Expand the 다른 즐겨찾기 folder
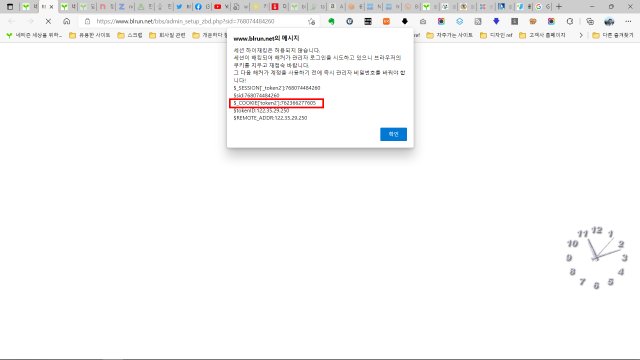This screenshot has width=640, height=360. click(613, 36)
